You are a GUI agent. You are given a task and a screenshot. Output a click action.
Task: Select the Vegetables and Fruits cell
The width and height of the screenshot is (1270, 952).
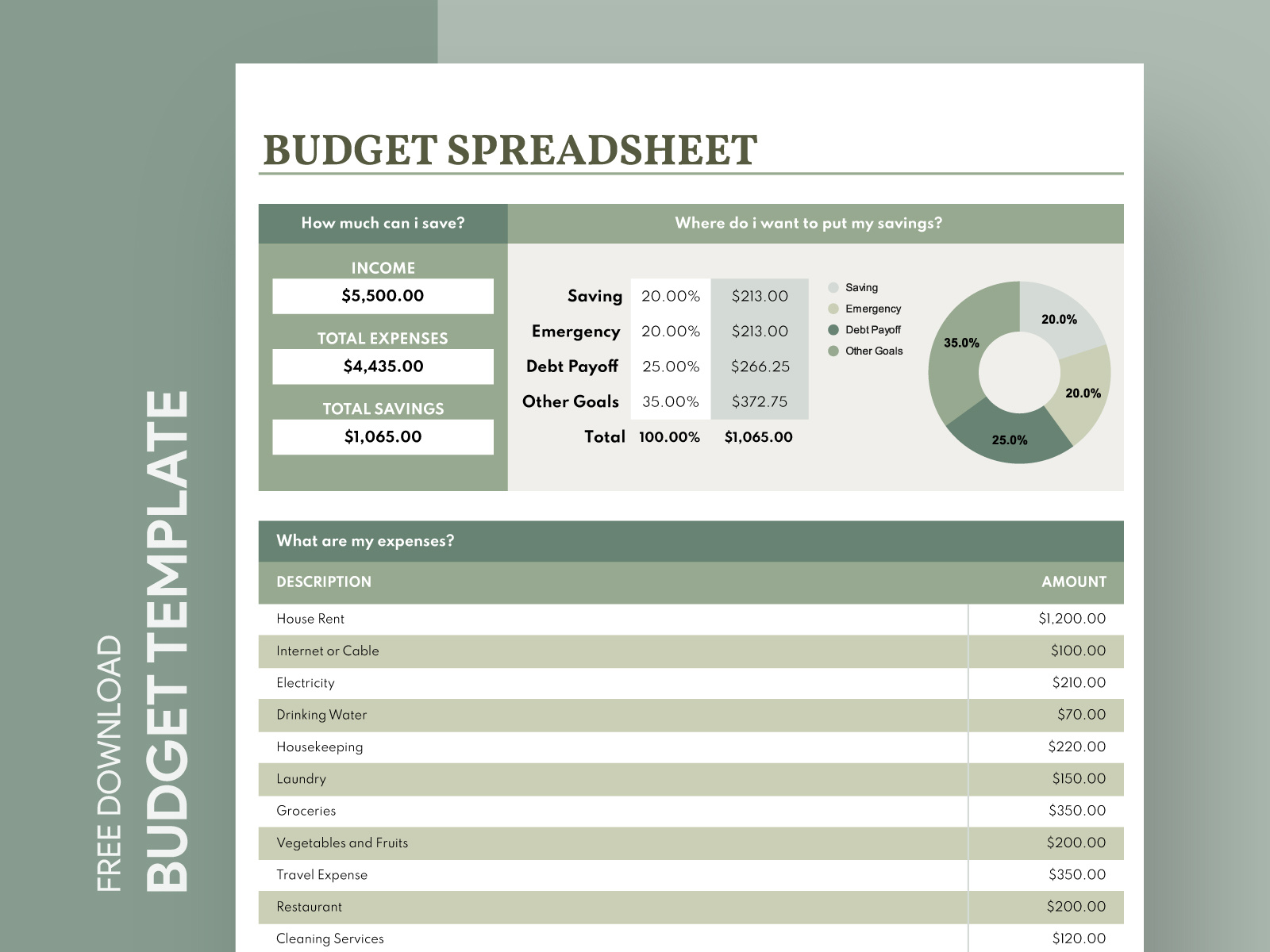613,843
